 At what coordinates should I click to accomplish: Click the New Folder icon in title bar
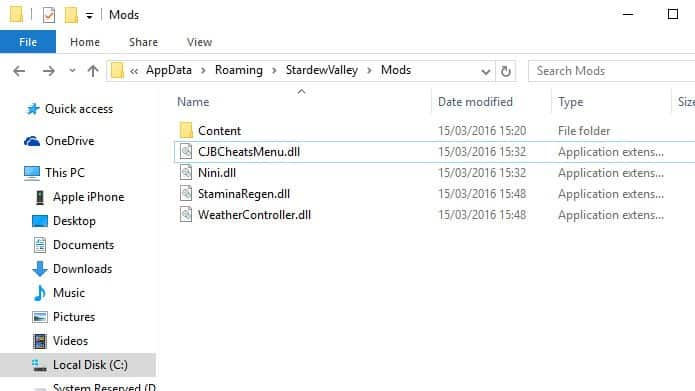tap(71, 15)
